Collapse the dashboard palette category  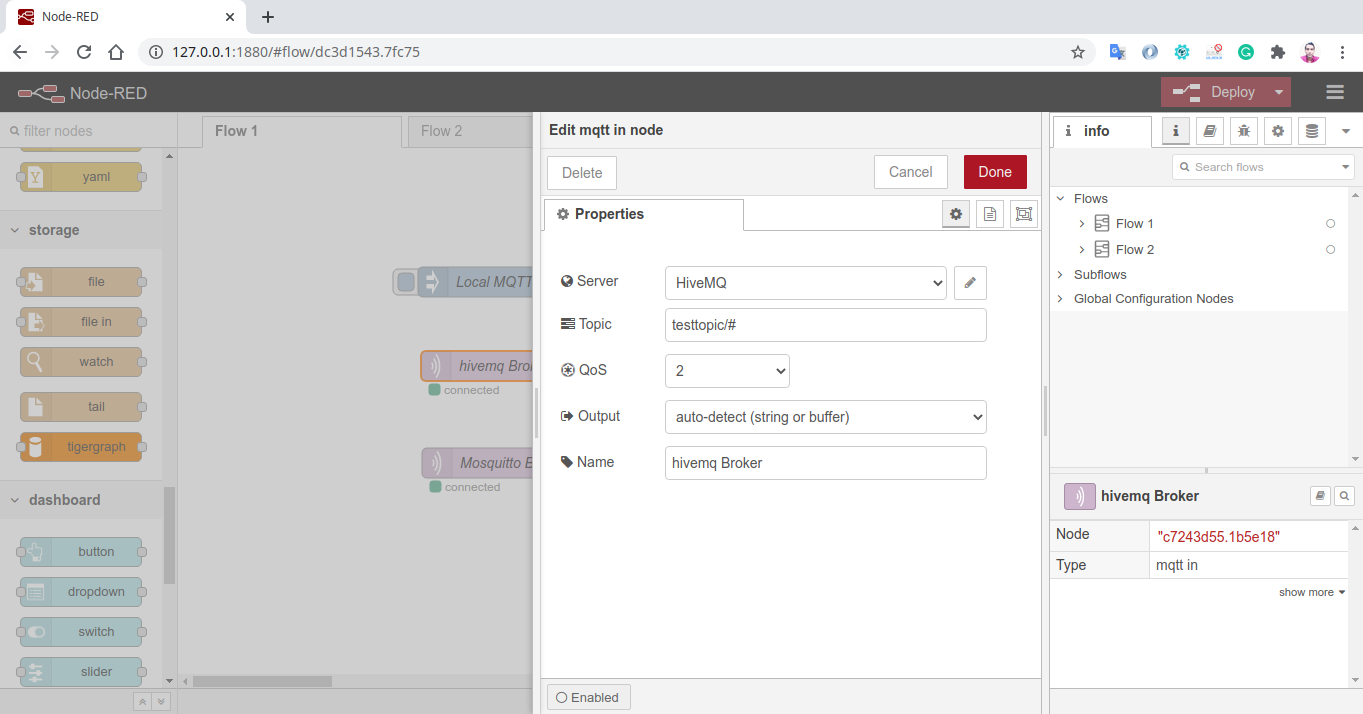click(81, 500)
